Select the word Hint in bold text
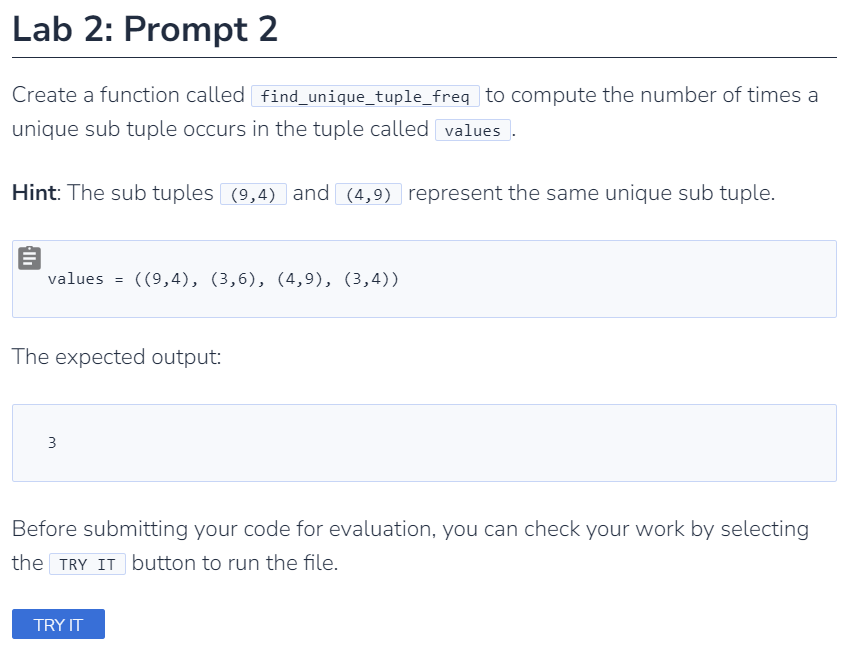The height and width of the screenshot is (652, 861). pos(33,192)
